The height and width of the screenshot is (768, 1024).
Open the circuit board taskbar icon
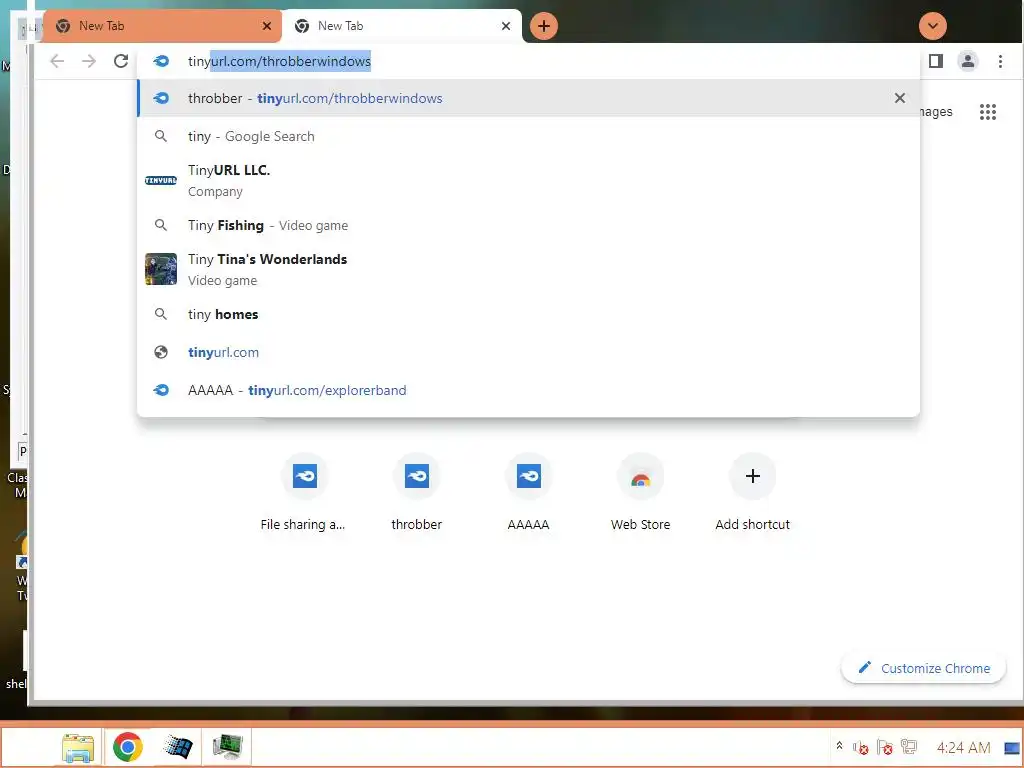click(x=227, y=747)
